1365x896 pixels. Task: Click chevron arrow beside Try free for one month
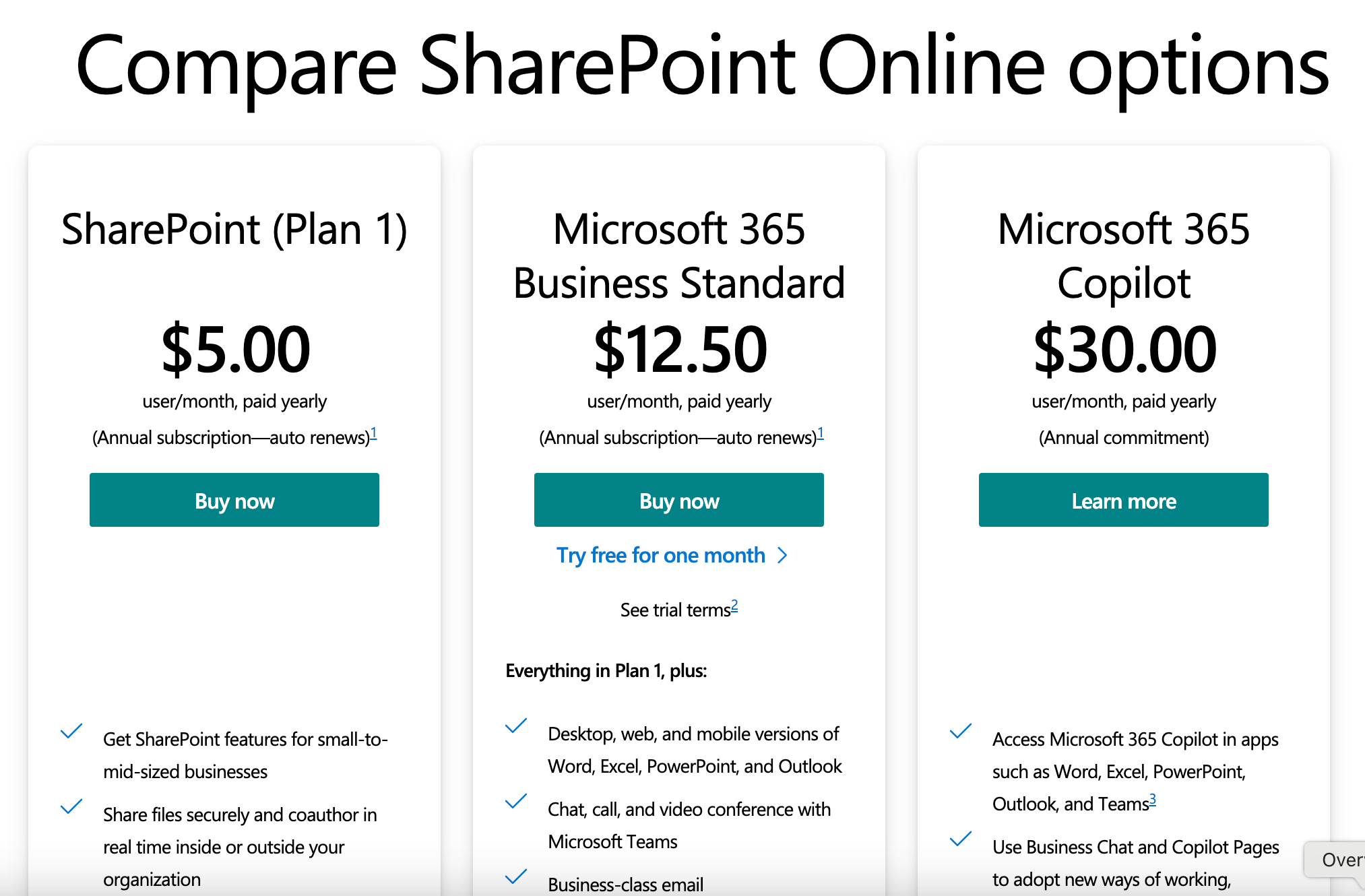(782, 555)
